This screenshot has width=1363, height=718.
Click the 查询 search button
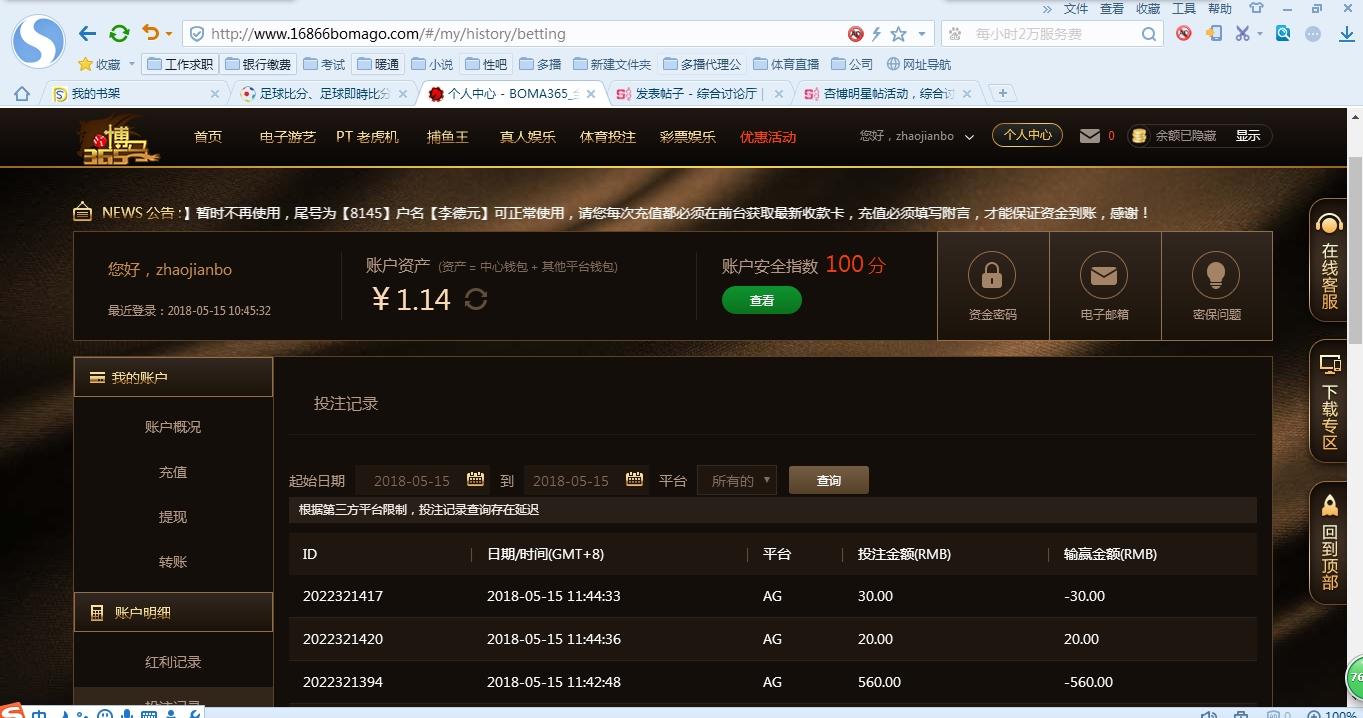coord(829,480)
